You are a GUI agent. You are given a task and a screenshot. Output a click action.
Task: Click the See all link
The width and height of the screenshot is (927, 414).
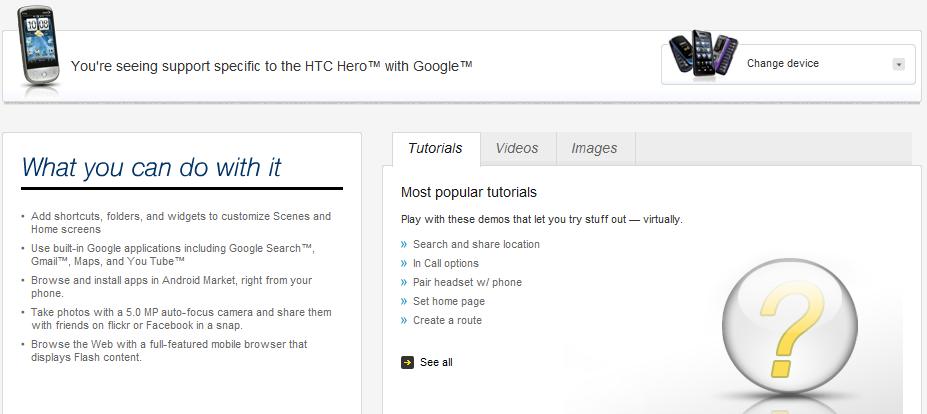pyautogui.click(x=436, y=363)
